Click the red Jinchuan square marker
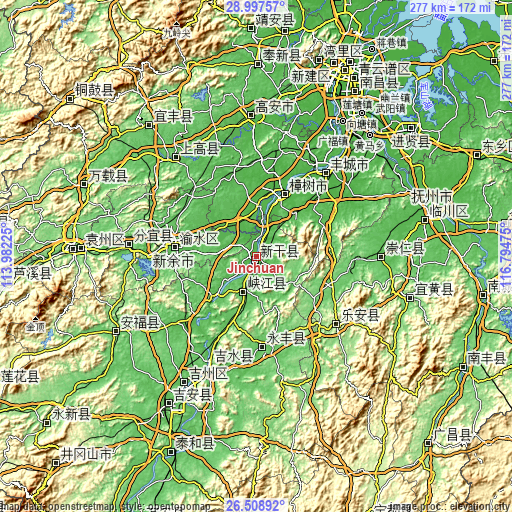The height and width of the screenshot is (512, 512). tap(256, 256)
